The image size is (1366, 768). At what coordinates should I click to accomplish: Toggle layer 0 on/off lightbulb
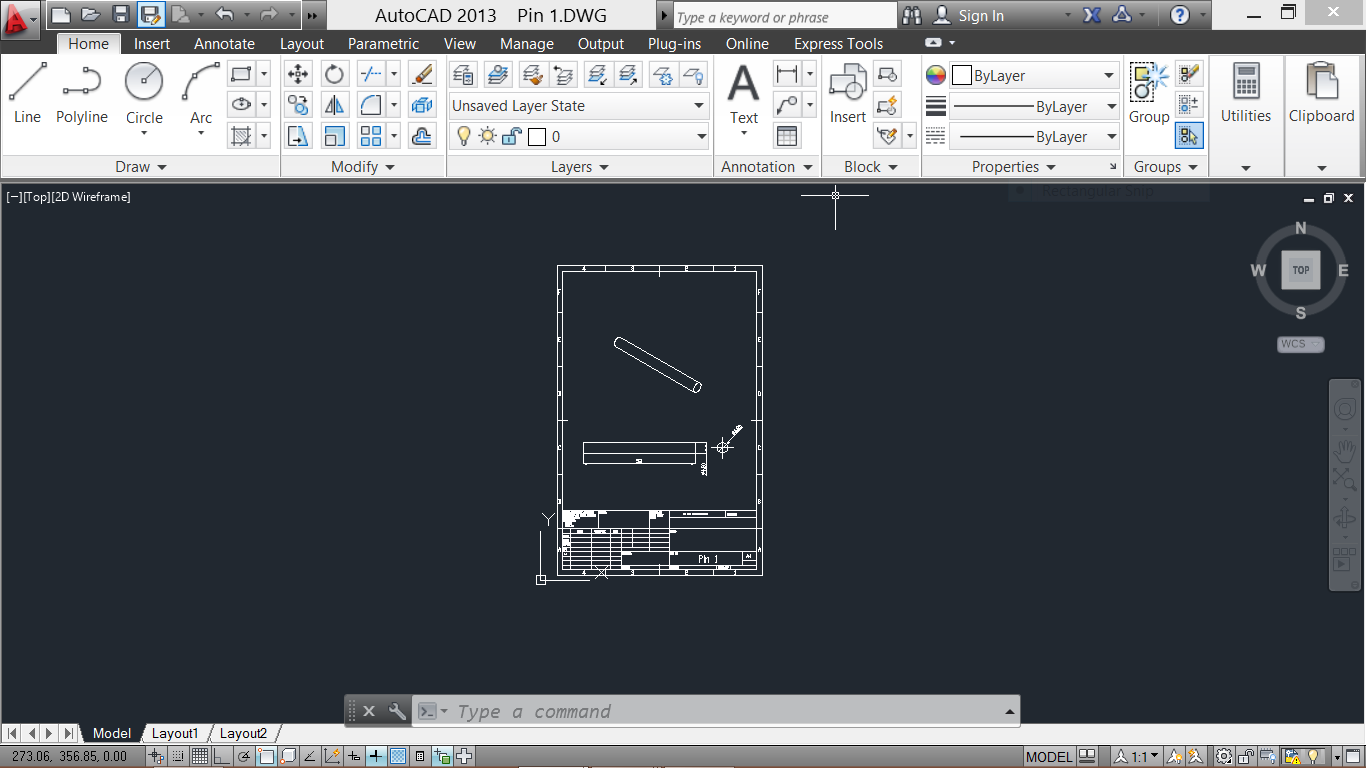[464, 137]
